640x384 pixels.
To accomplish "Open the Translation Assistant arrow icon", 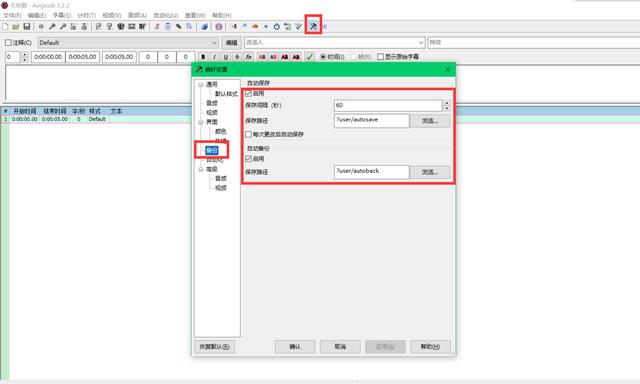I will (x=255, y=27).
